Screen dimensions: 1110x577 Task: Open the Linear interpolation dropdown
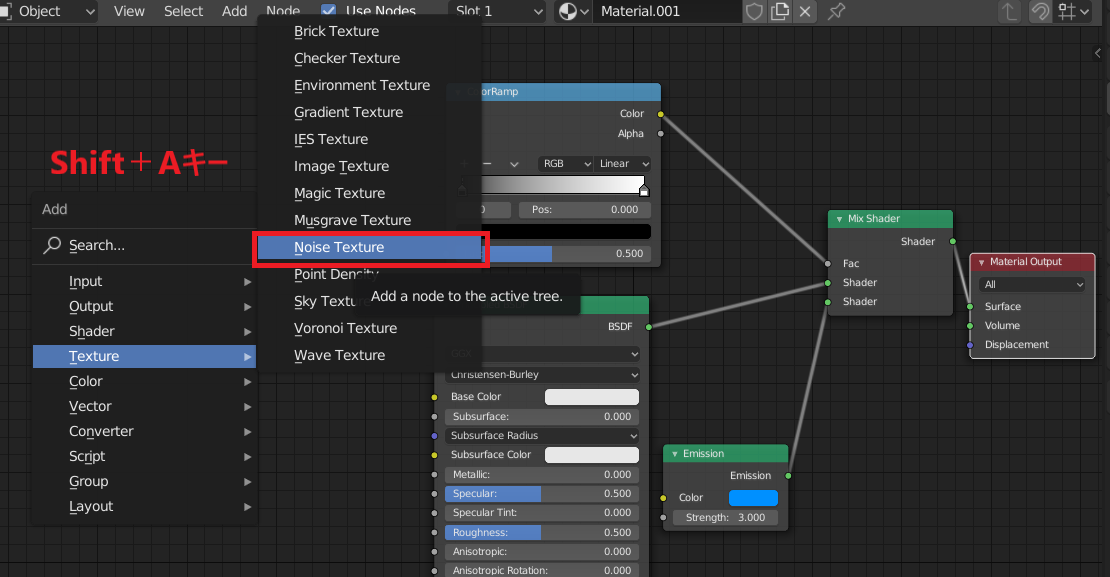click(x=622, y=164)
